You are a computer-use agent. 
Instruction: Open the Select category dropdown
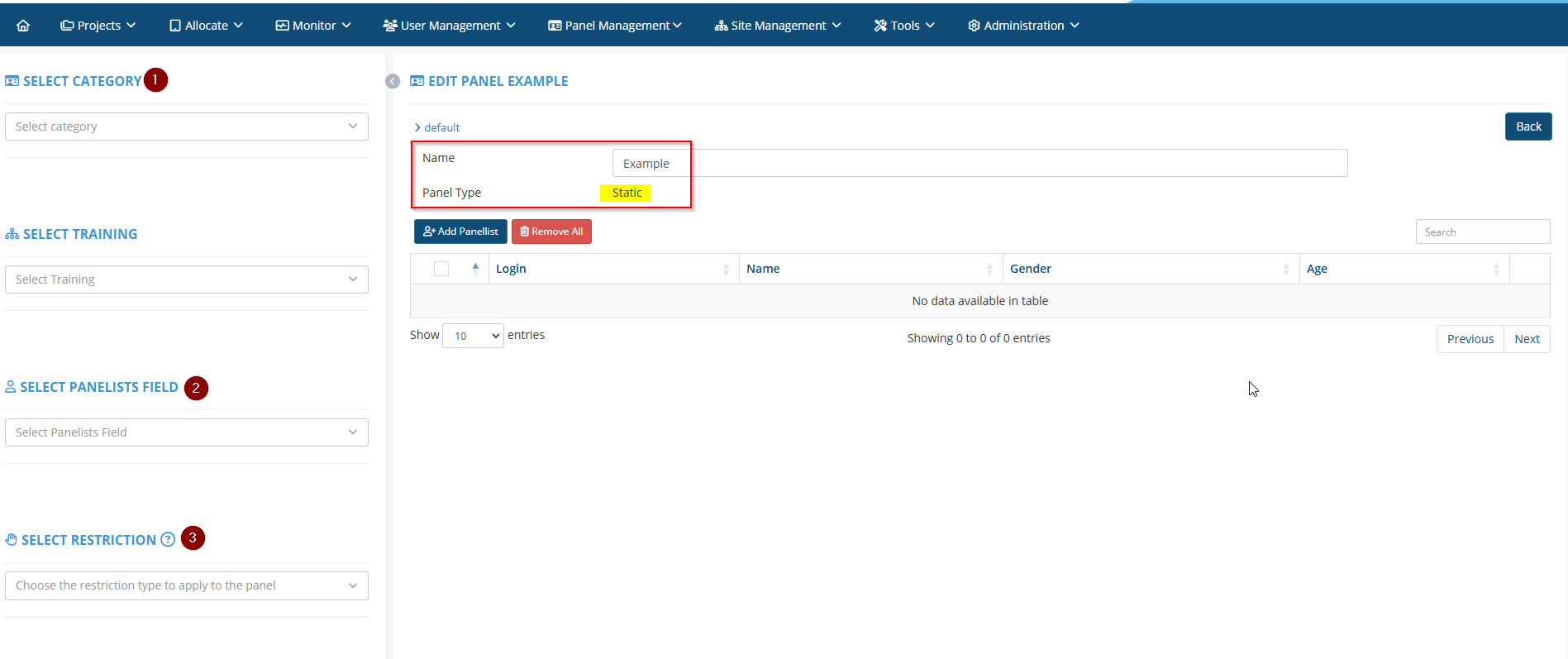coord(187,127)
